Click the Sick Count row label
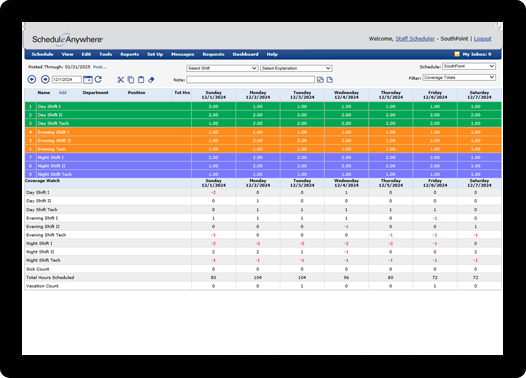 click(38, 269)
